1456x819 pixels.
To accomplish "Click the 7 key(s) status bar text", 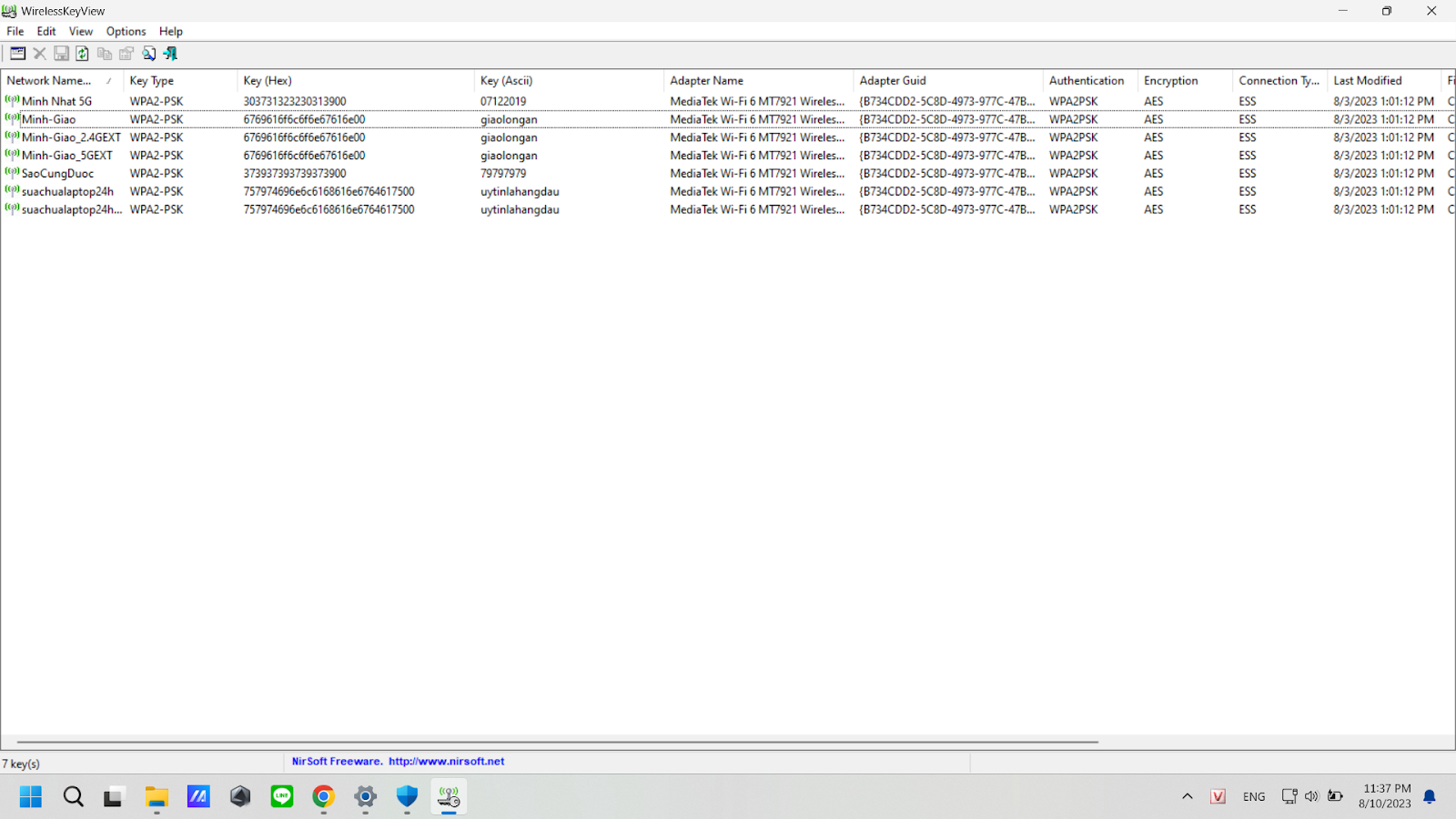I will (x=21, y=763).
